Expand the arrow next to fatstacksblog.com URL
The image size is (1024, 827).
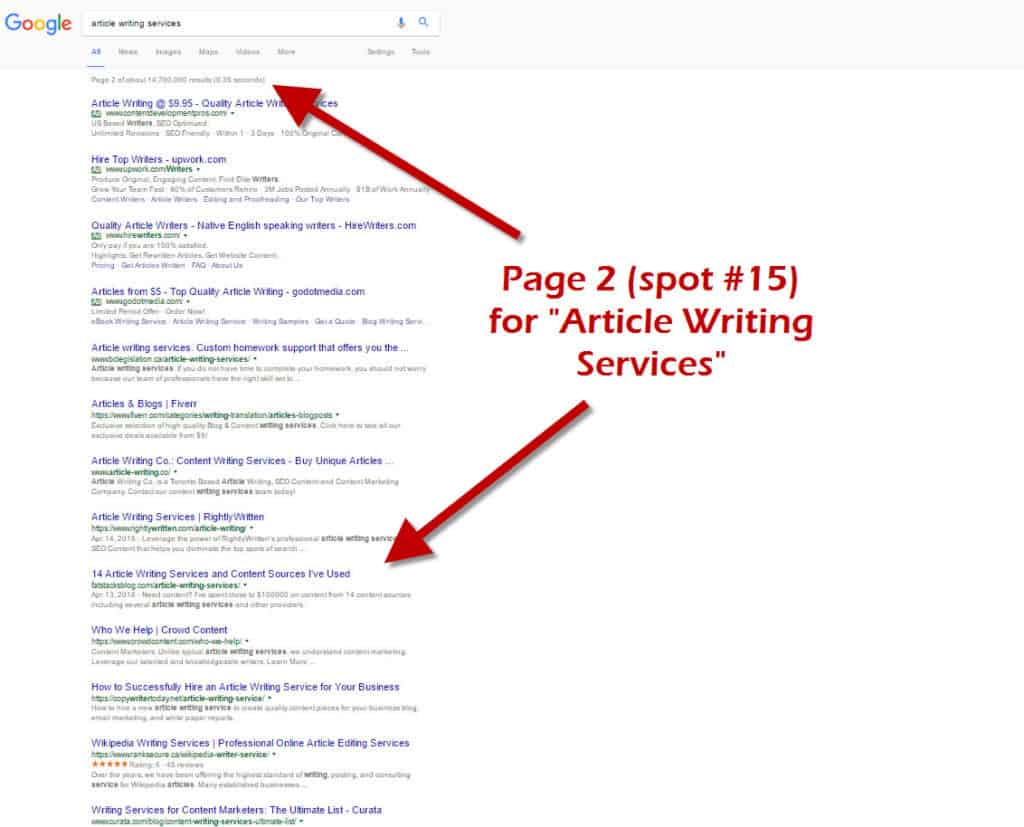pyautogui.click(x=245, y=585)
